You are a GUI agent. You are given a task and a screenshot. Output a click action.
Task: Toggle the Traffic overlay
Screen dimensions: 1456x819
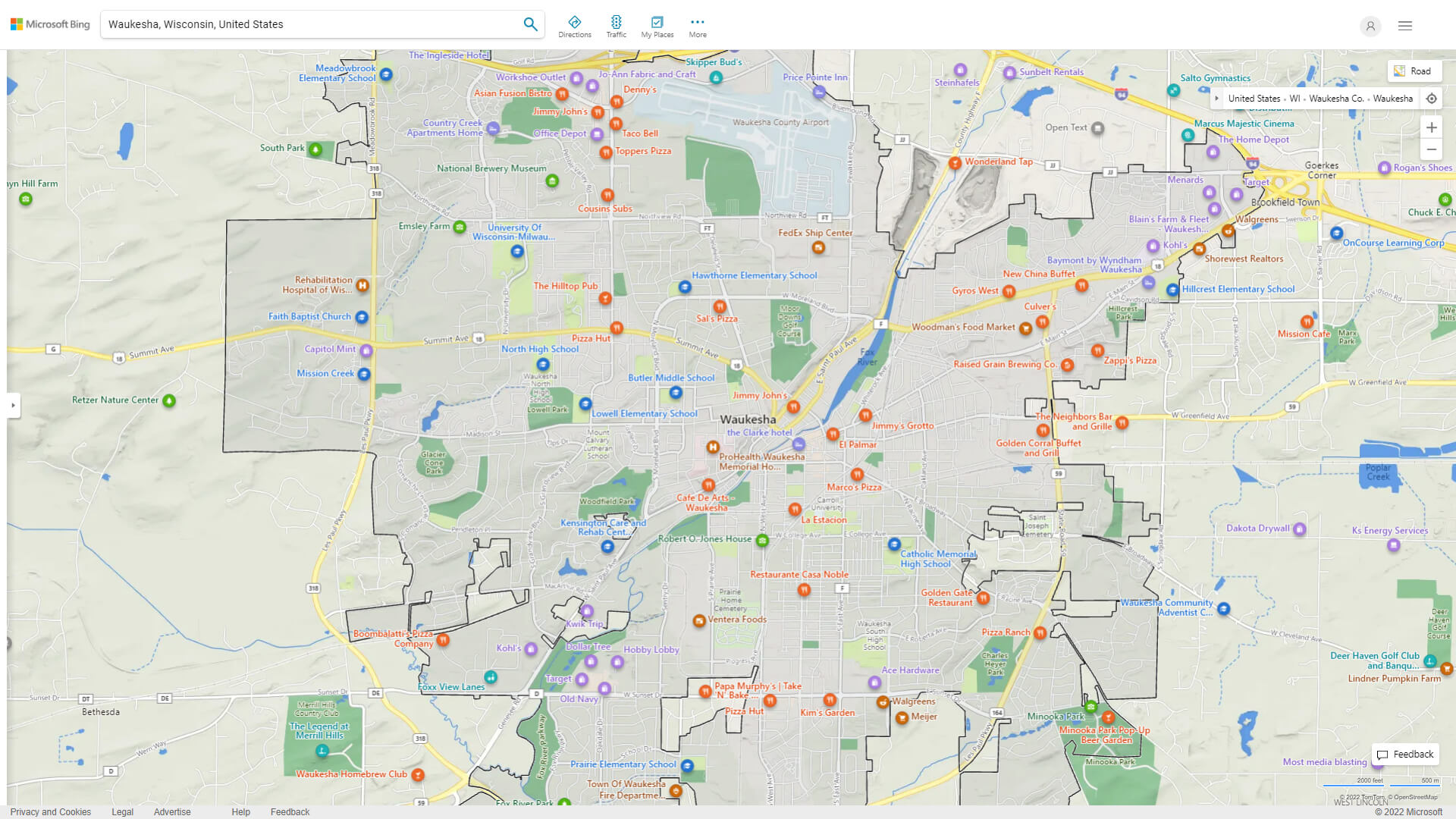click(x=616, y=24)
